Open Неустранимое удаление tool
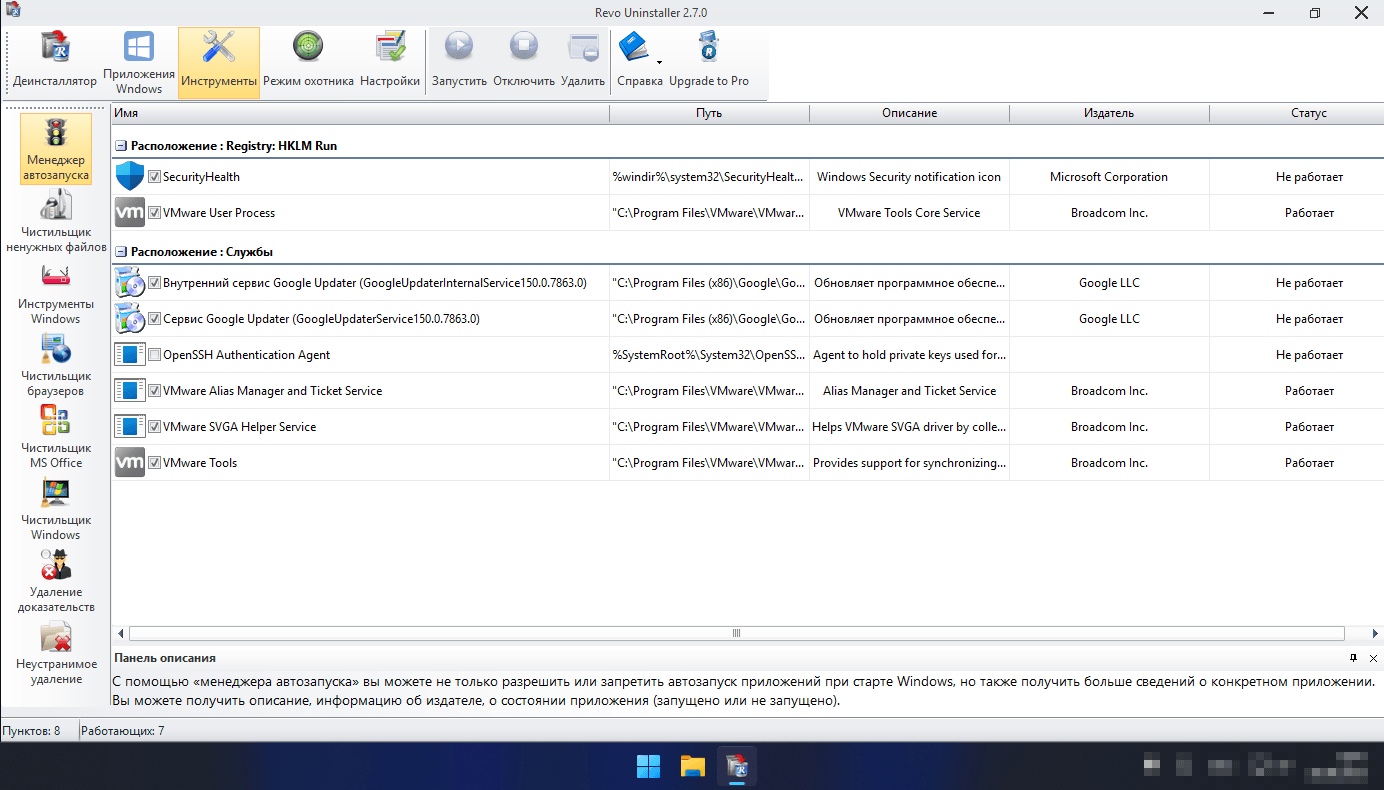This screenshot has height=790, width=1384. tap(56, 653)
